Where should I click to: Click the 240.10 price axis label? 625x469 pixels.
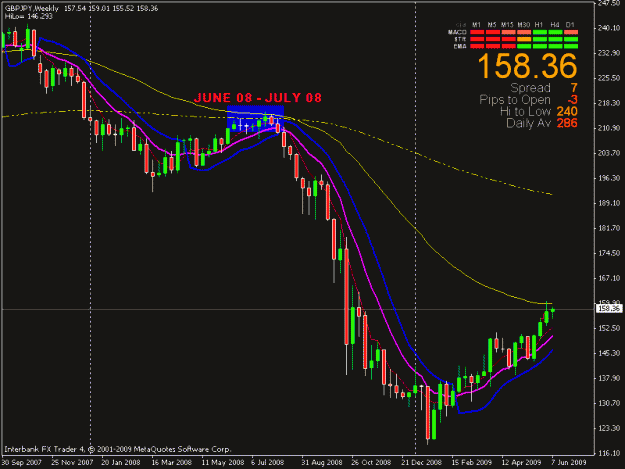pyautogui.click(x=609, y=28)
